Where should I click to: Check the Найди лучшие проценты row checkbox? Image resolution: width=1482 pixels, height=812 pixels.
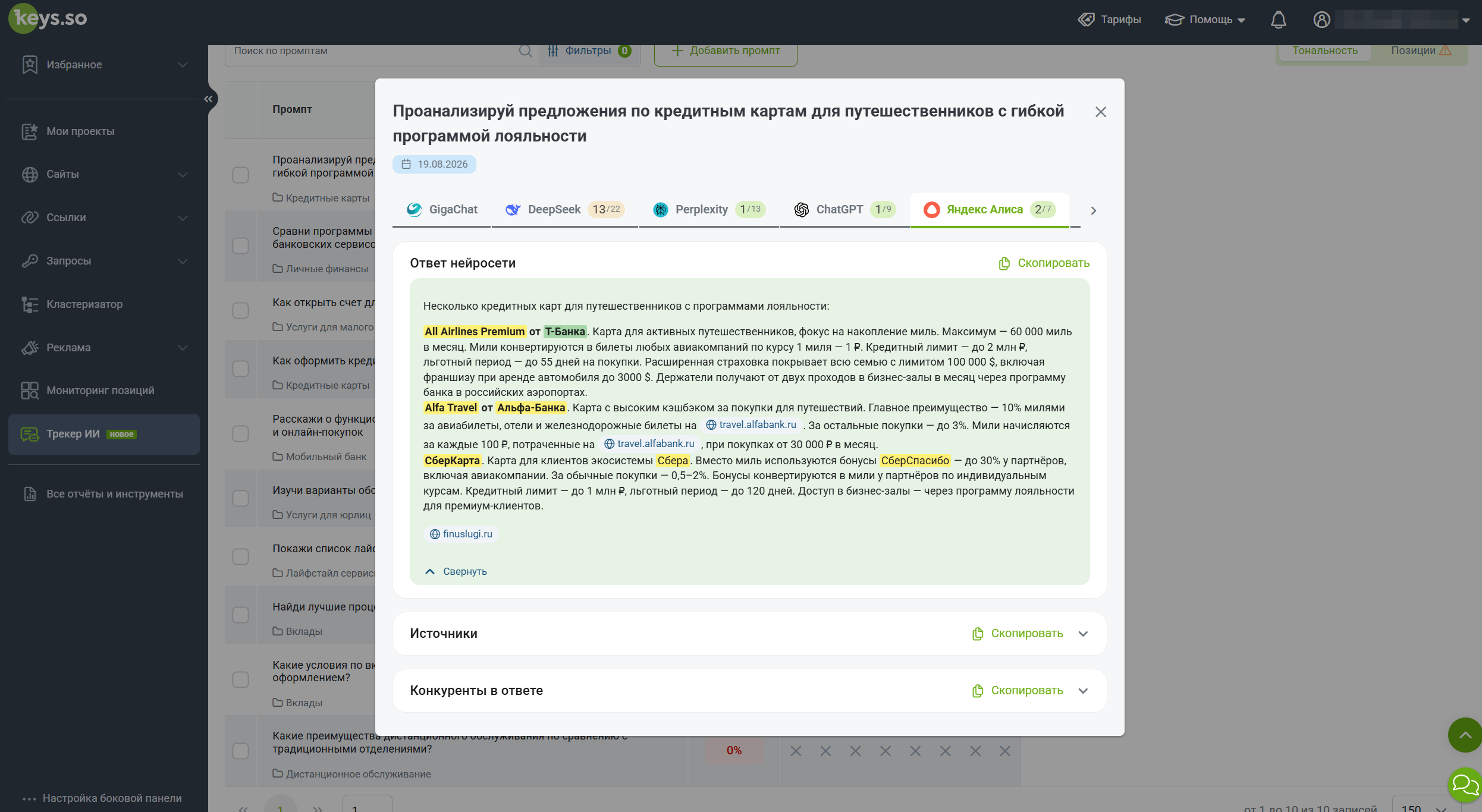coord(240,615)
